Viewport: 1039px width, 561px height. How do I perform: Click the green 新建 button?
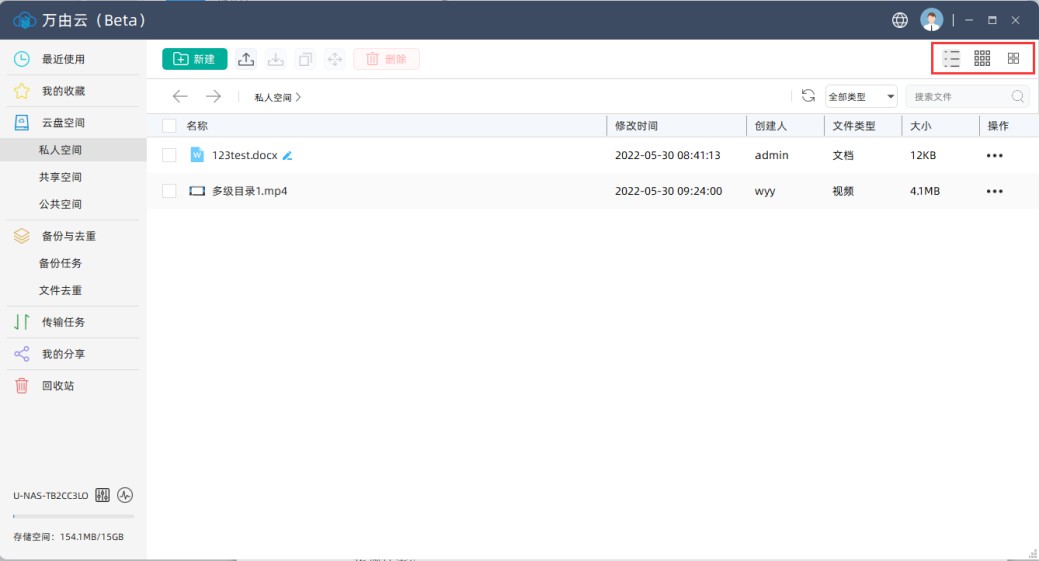(x=195, y=59)
